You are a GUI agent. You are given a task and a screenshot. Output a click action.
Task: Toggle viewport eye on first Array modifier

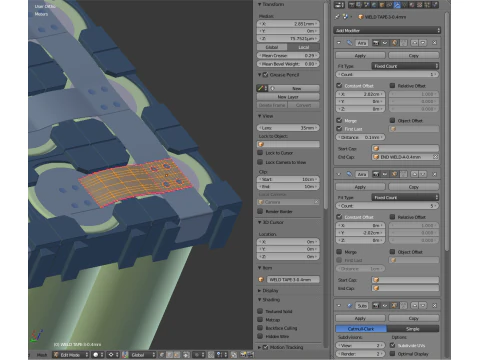click(x=385, y=43)
